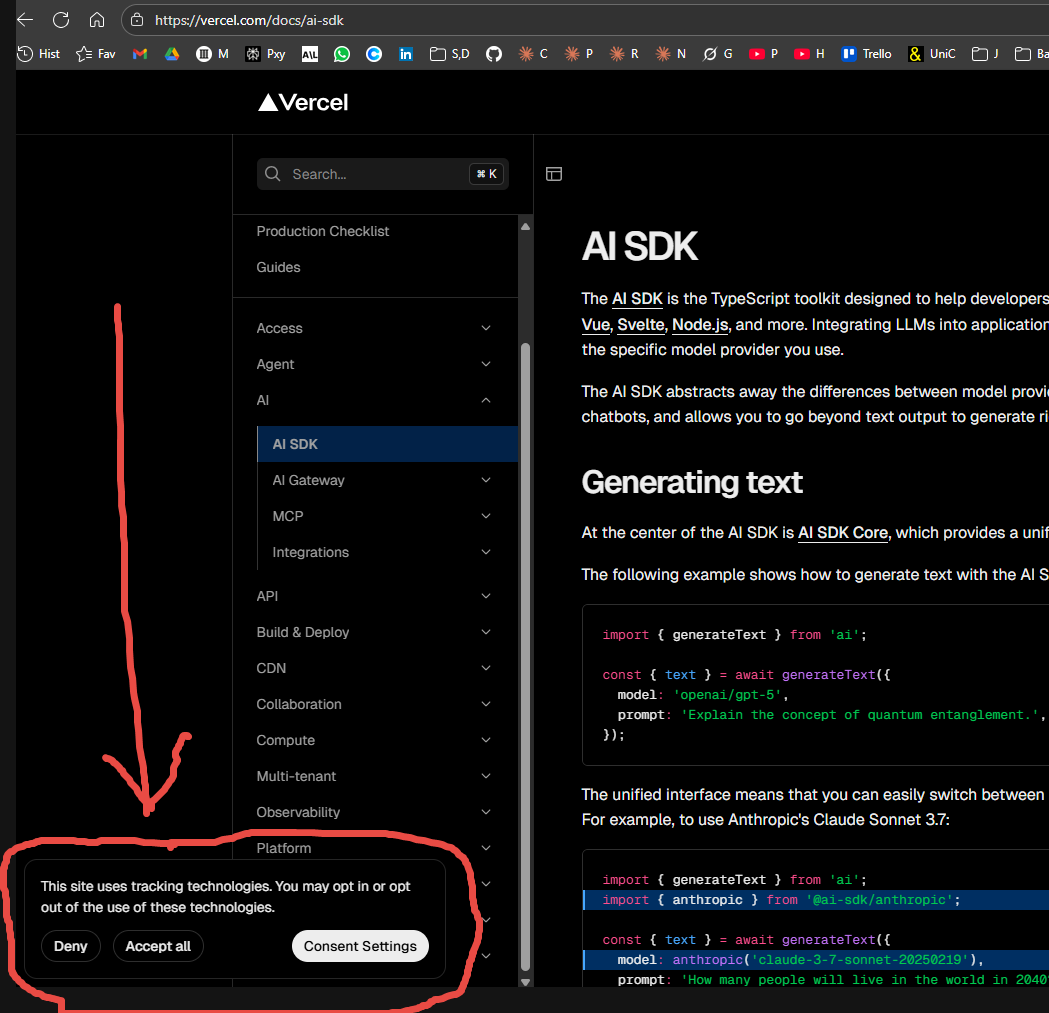This screenshot has width=1049, height=1013.
Task: Open the M bookmark with round icon
Action: pos(212,54)
